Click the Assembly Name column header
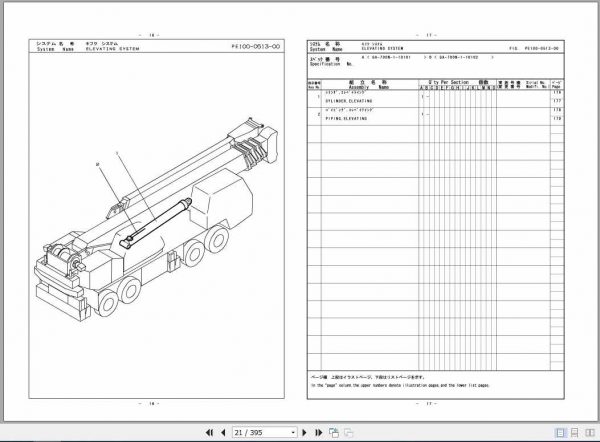The image size is (600, 442). (368, 87)
